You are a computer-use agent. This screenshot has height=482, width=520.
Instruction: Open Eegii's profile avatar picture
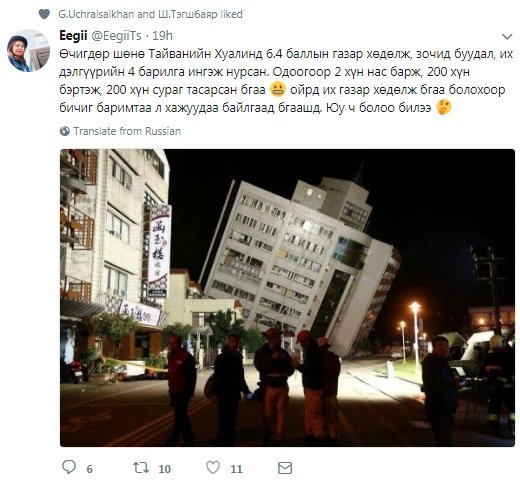pos(28,51)
